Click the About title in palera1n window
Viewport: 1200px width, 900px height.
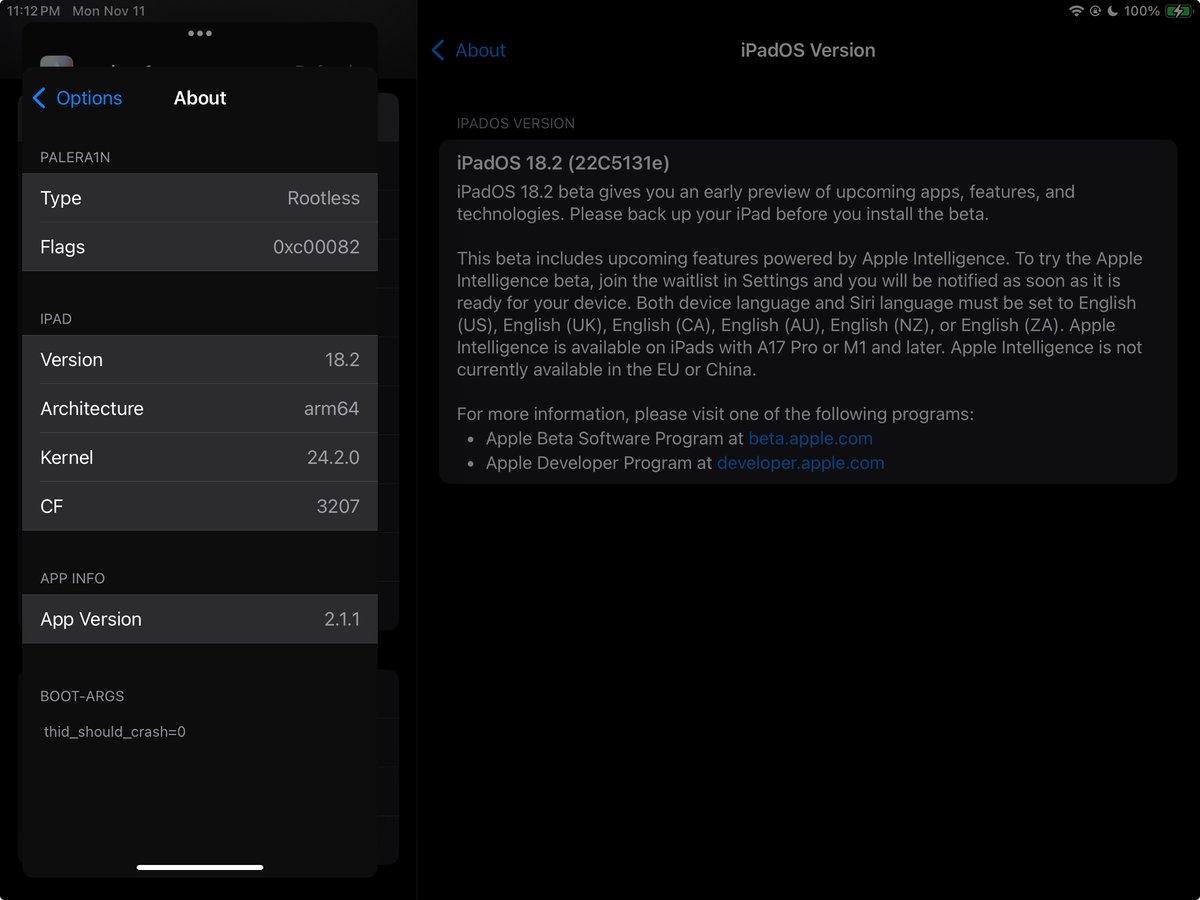point(200,98)
